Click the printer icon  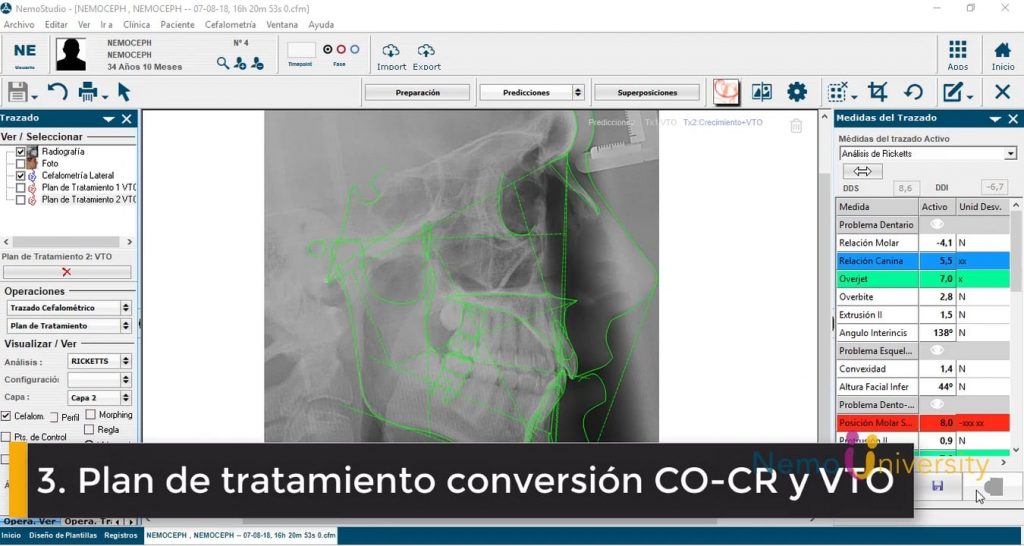[x=88, y=92]
